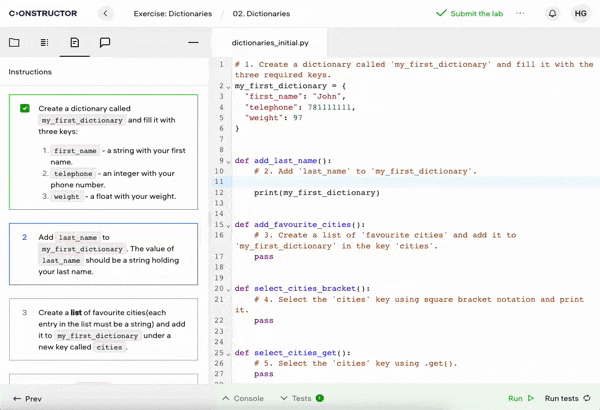The image size is (600, 410).
Task: Click the back chevron button near logo
Action: tap(106, 14)
